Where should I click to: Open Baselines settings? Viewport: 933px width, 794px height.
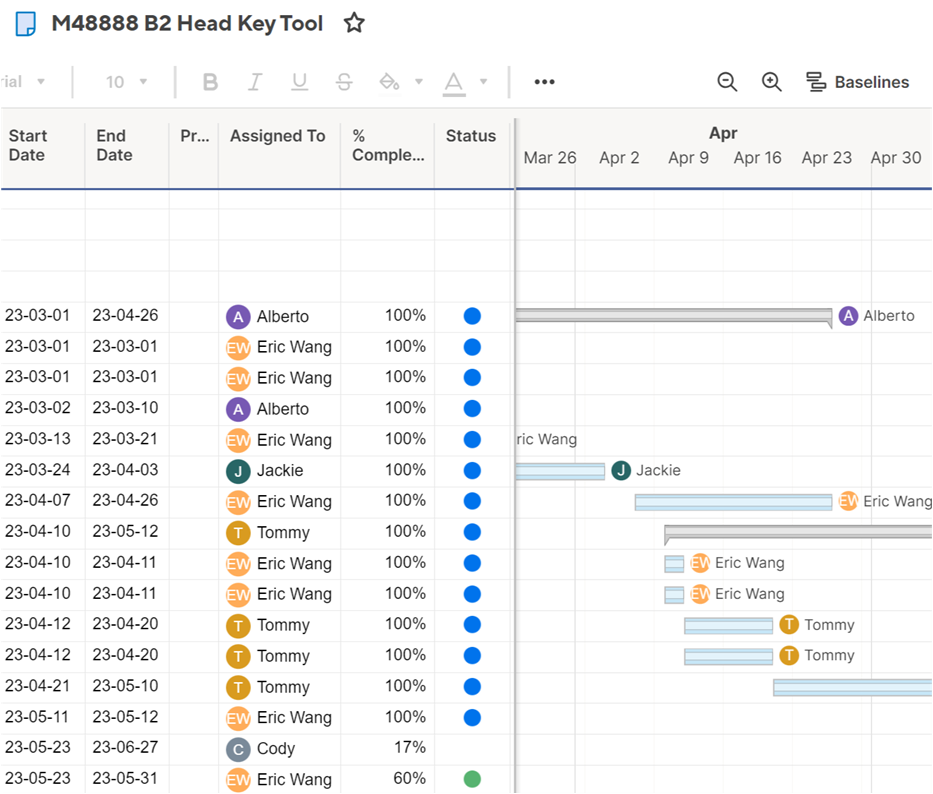[857, 82]
